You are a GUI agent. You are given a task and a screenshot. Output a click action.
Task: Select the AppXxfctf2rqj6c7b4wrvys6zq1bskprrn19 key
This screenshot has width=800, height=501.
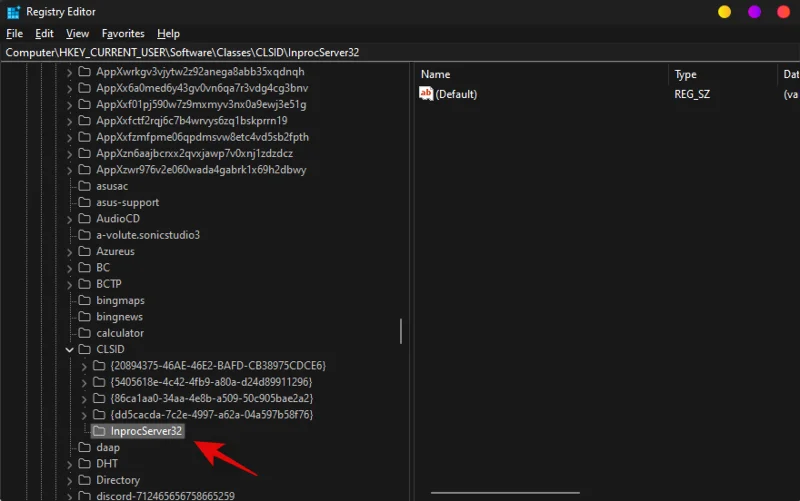tap(191, 121)
